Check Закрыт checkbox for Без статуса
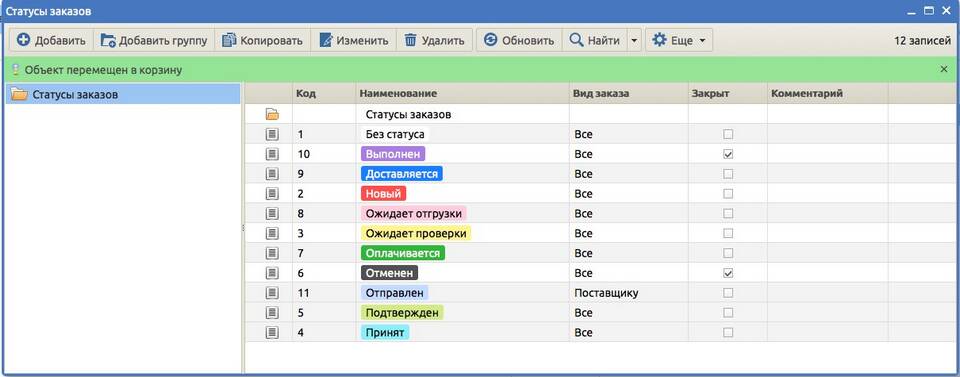The height and width of the screenshot is (377, 960). 728,134
